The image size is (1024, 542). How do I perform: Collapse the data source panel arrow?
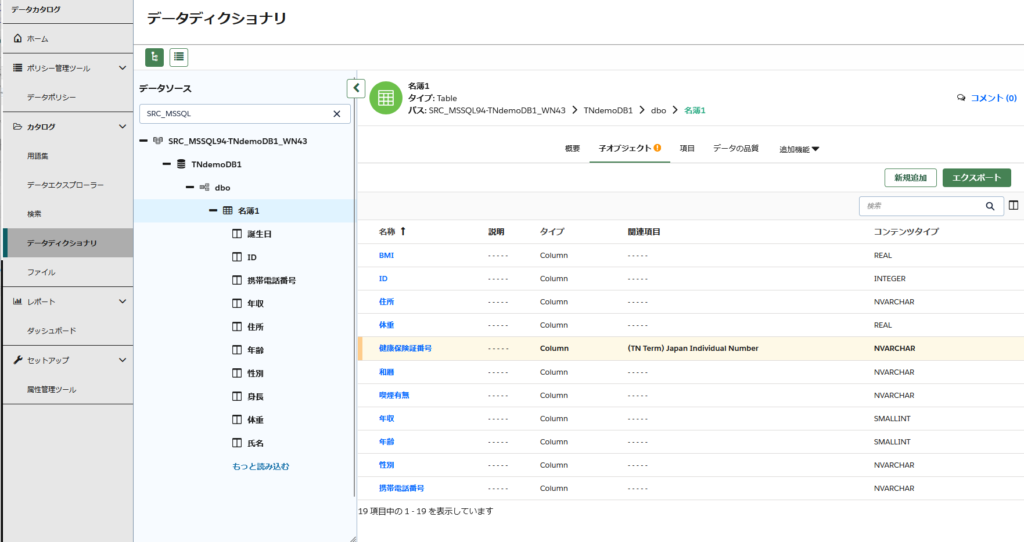[x=356, y=88]
